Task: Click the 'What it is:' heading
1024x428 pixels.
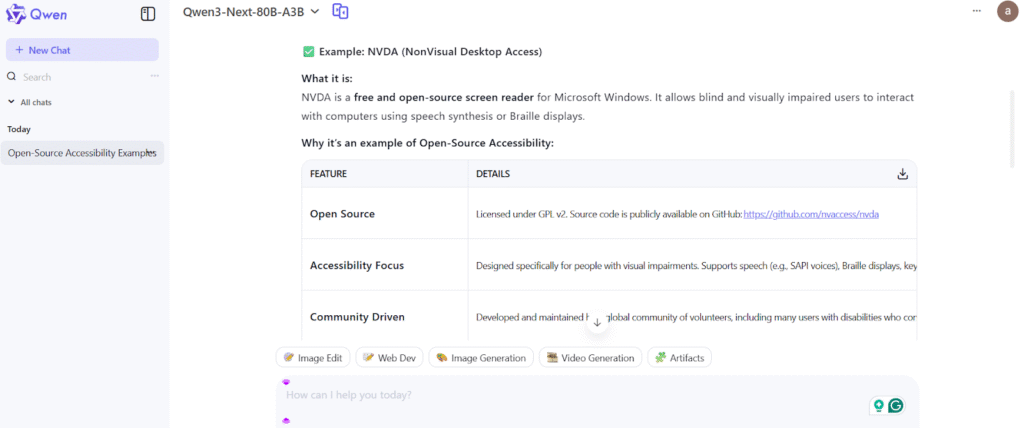Action: [x=327, y=78]
